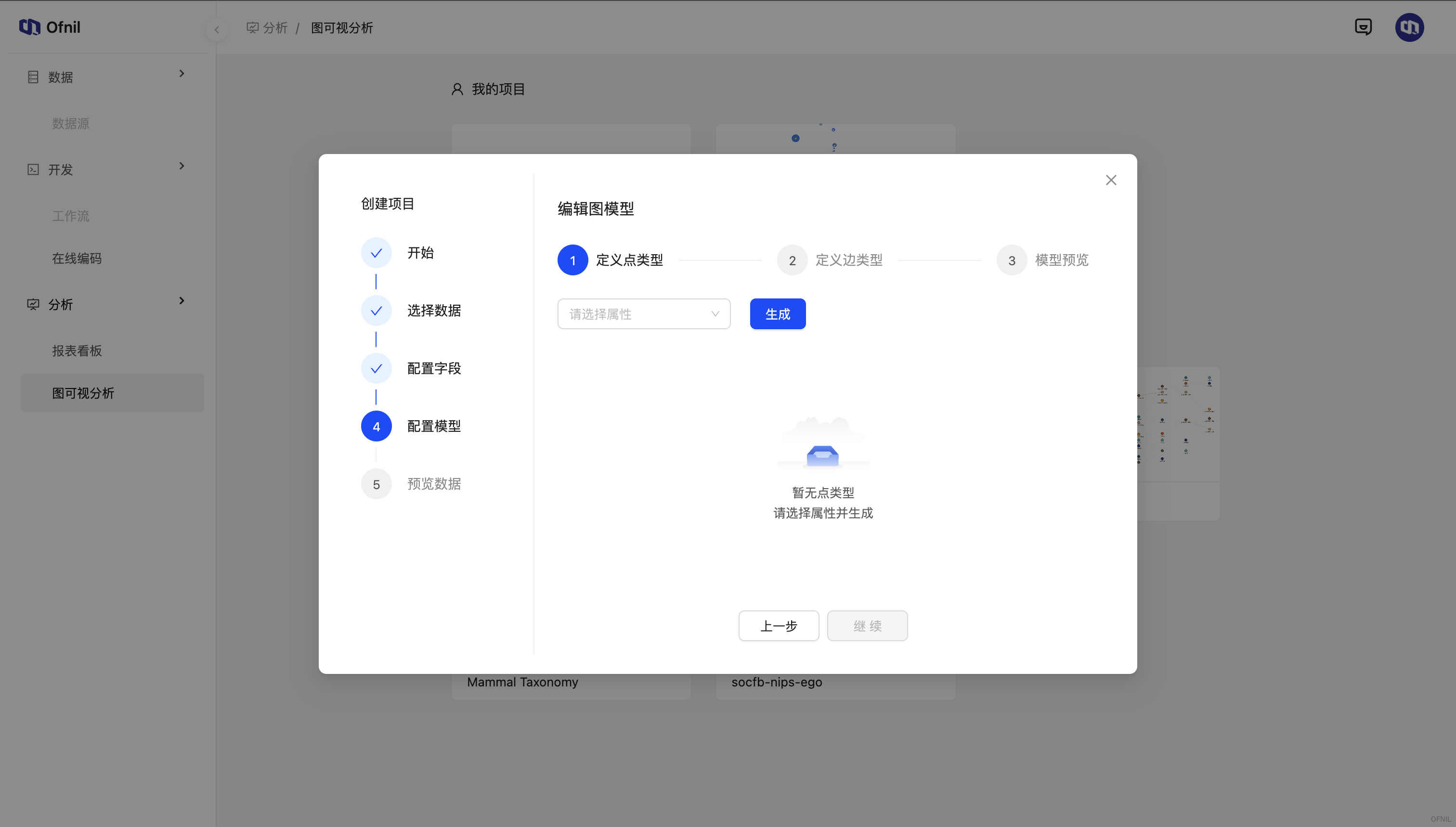Expand the 分析 menu chevron
The height and width of the screenshot is (827, 1456).
182,300
